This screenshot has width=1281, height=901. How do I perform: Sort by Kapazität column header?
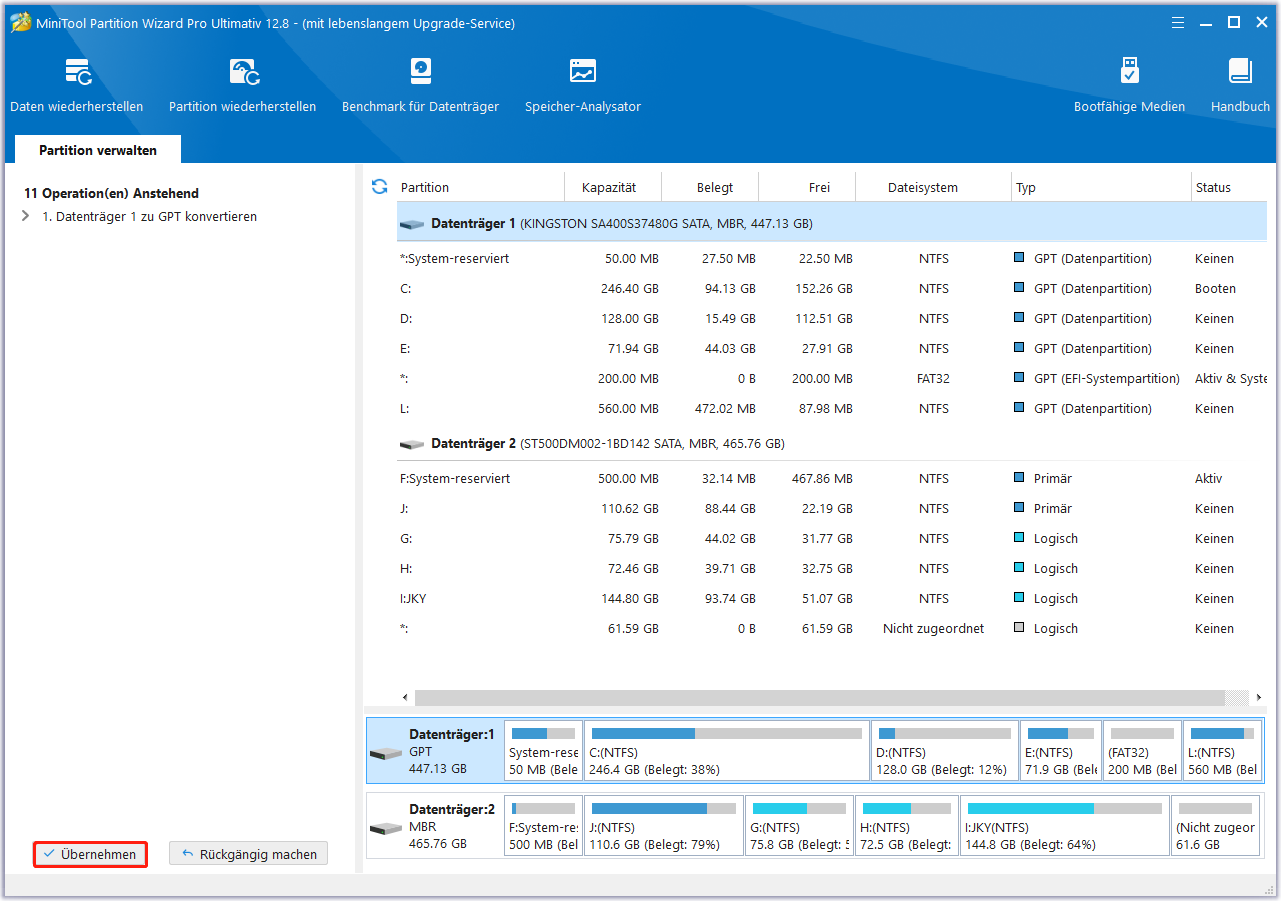(x=608, y=187)
